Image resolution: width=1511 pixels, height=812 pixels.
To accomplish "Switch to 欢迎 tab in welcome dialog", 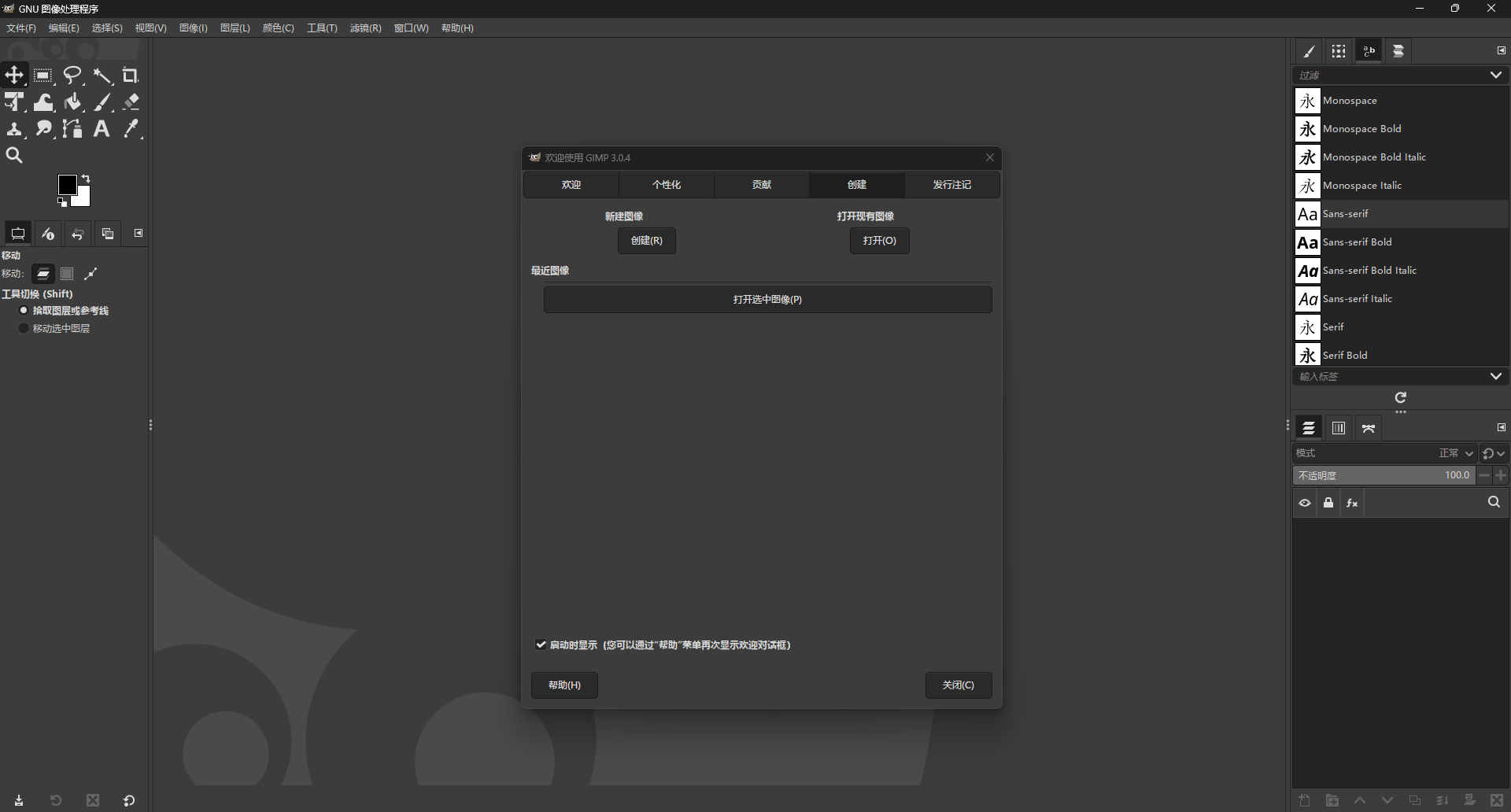I will point(571,185).
